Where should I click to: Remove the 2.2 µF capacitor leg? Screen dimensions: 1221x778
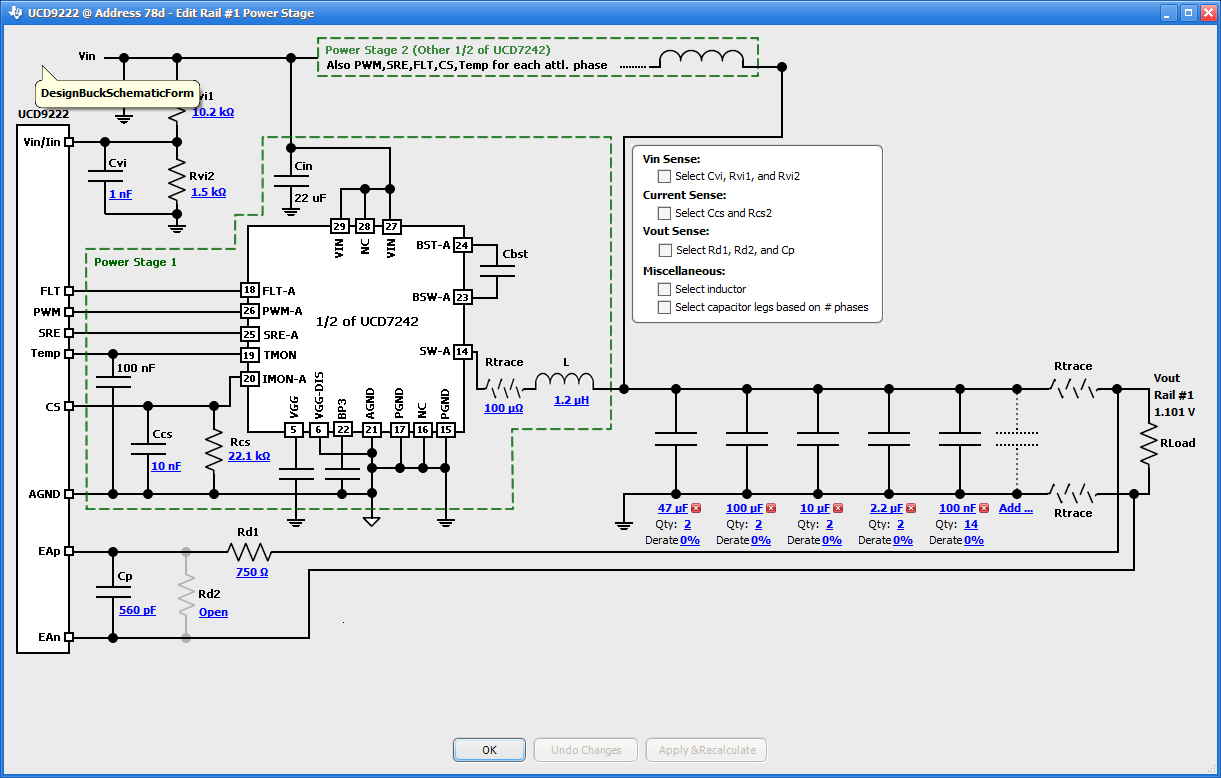(x=911, y=508)
